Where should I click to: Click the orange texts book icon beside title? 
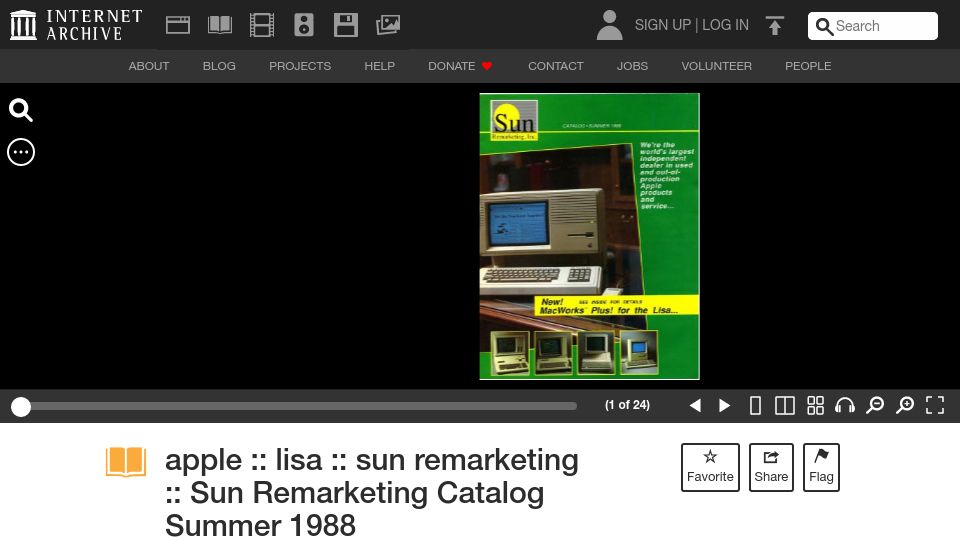(126, 462)
